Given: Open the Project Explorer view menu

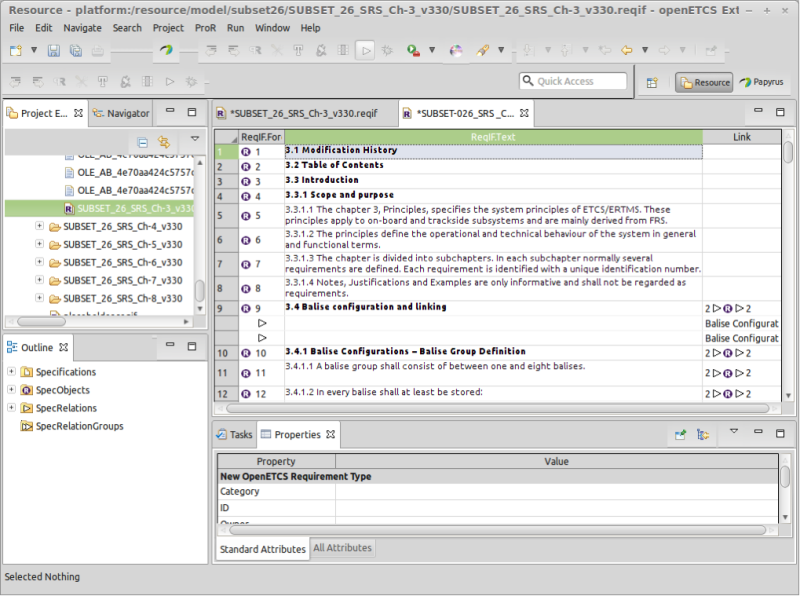Looking at the screenshot, I should point(194,138).
